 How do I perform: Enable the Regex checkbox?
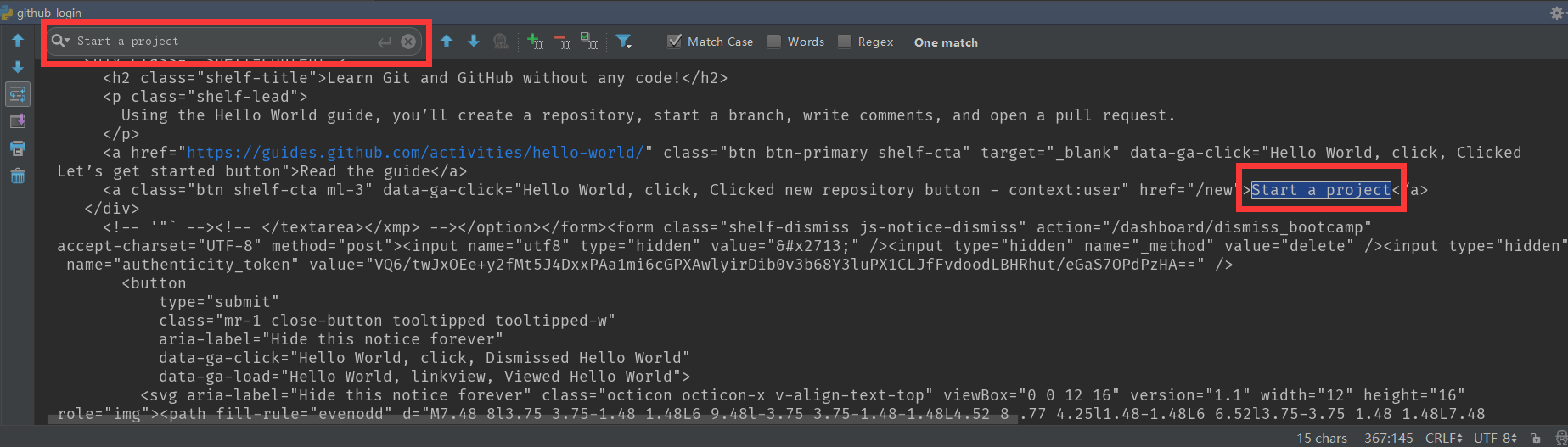[x=845, y=41]
